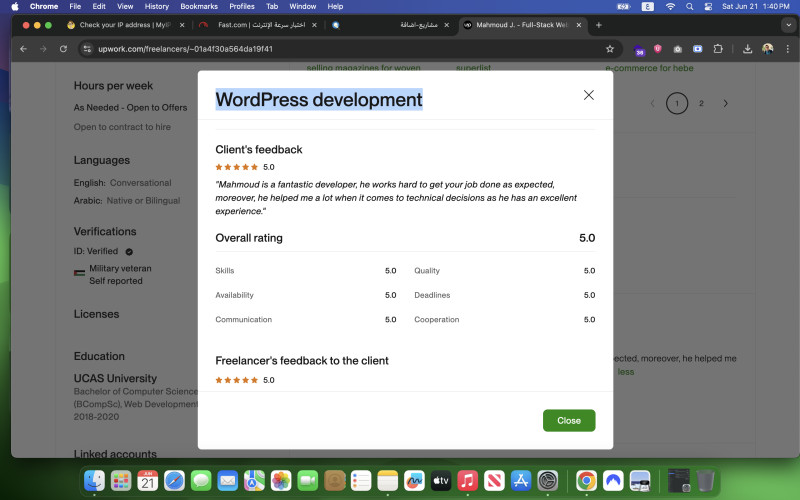
Task: Open Apple Music from the dock
Action: click(467, 481)
